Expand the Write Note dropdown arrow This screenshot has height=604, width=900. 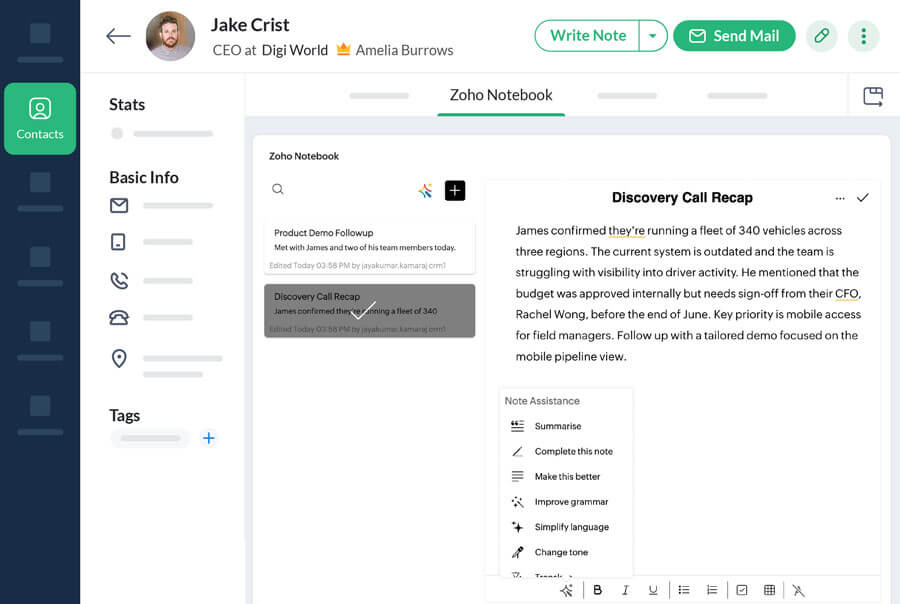pyautogui.click(x=653, y=36)
